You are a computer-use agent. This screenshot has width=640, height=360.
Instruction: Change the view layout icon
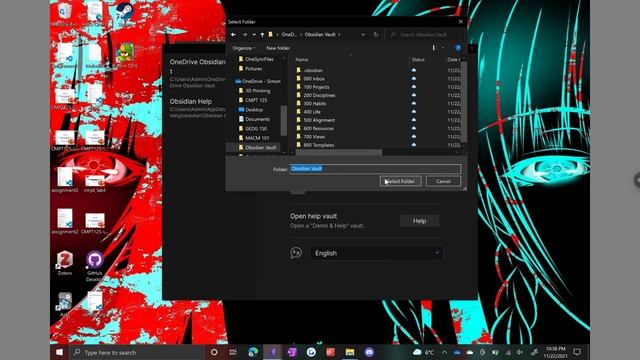[433, 48]
